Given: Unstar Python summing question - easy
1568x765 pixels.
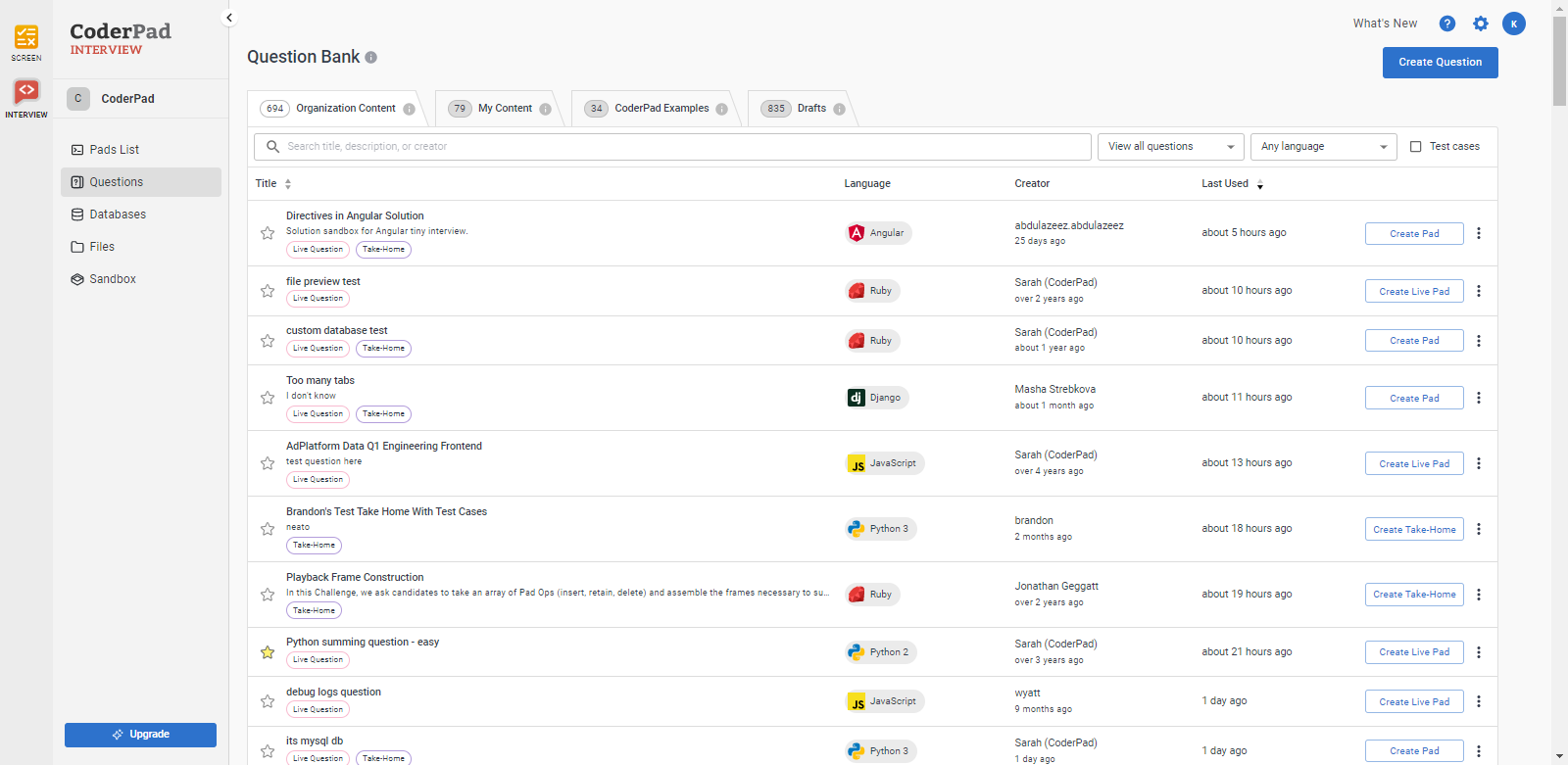Looking at the screenshot, I should [x=268, y=652].
